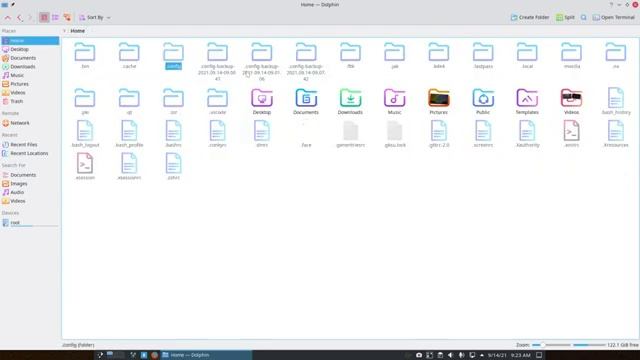Select the .cache folder icon

pos(129,52)
